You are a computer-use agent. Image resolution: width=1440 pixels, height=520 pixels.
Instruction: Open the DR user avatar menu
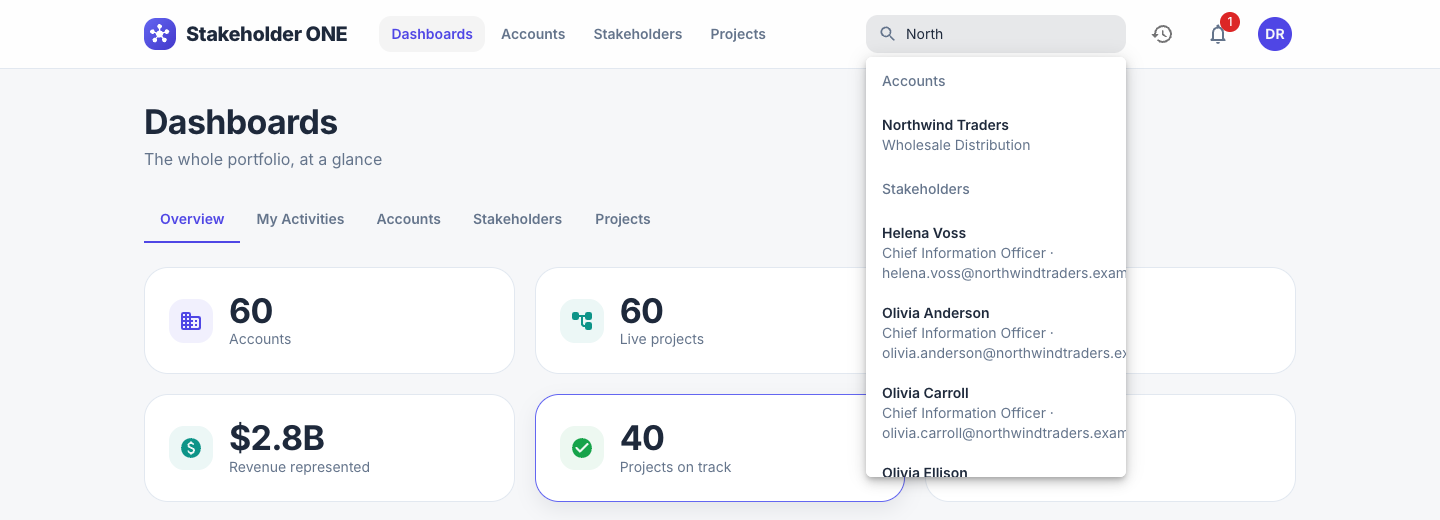[x=1275, y=34]
